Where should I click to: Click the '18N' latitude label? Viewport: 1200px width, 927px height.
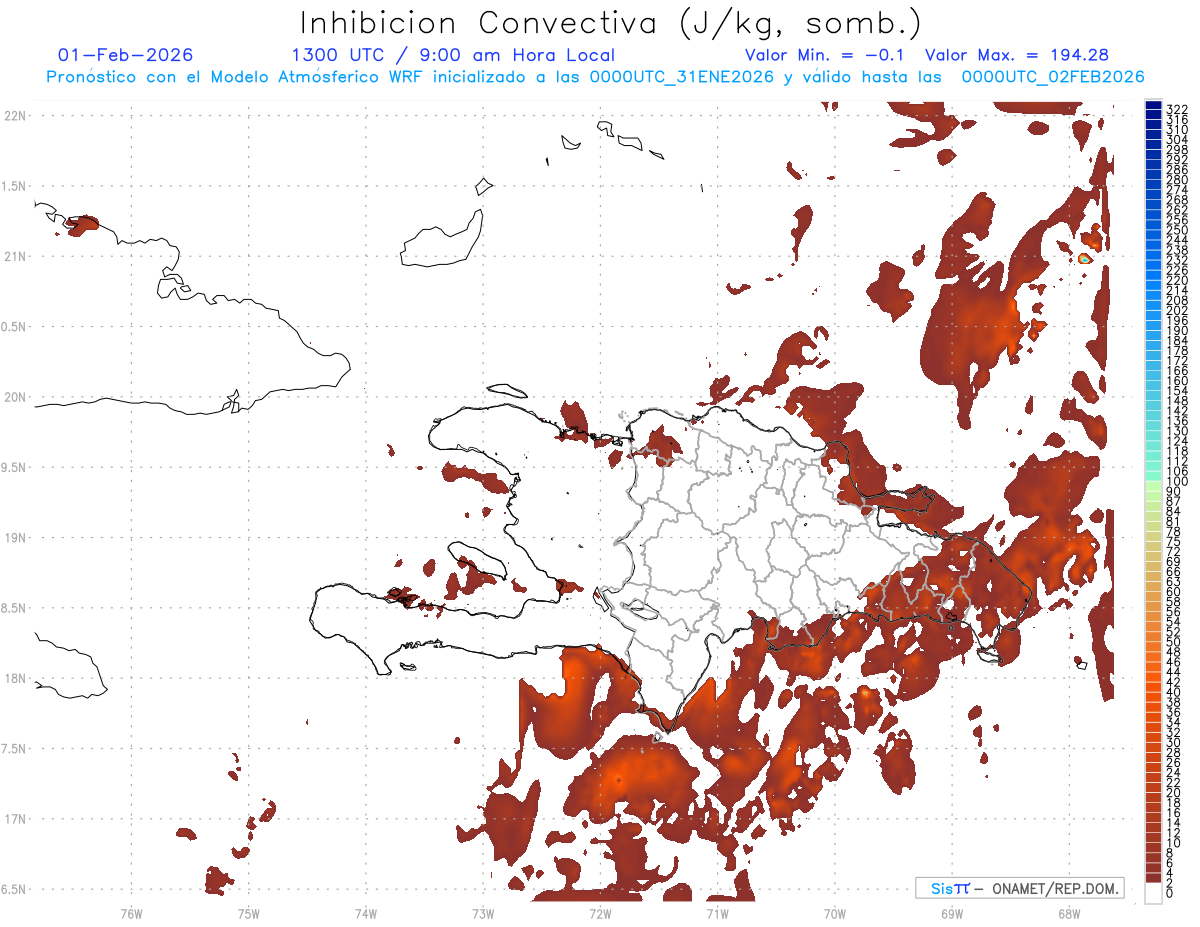click(14, 679)
